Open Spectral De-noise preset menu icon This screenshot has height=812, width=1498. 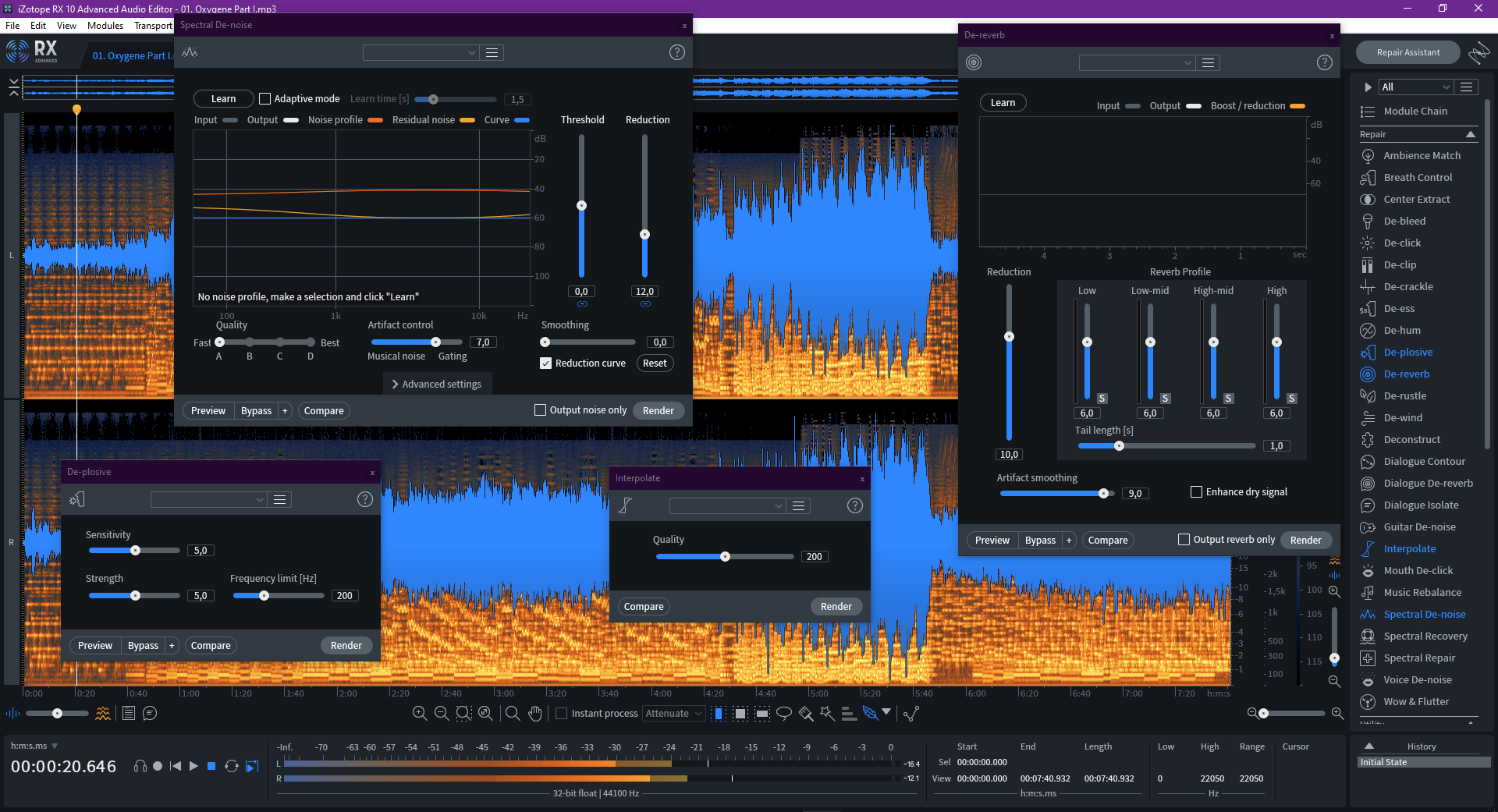pos(492,52)
